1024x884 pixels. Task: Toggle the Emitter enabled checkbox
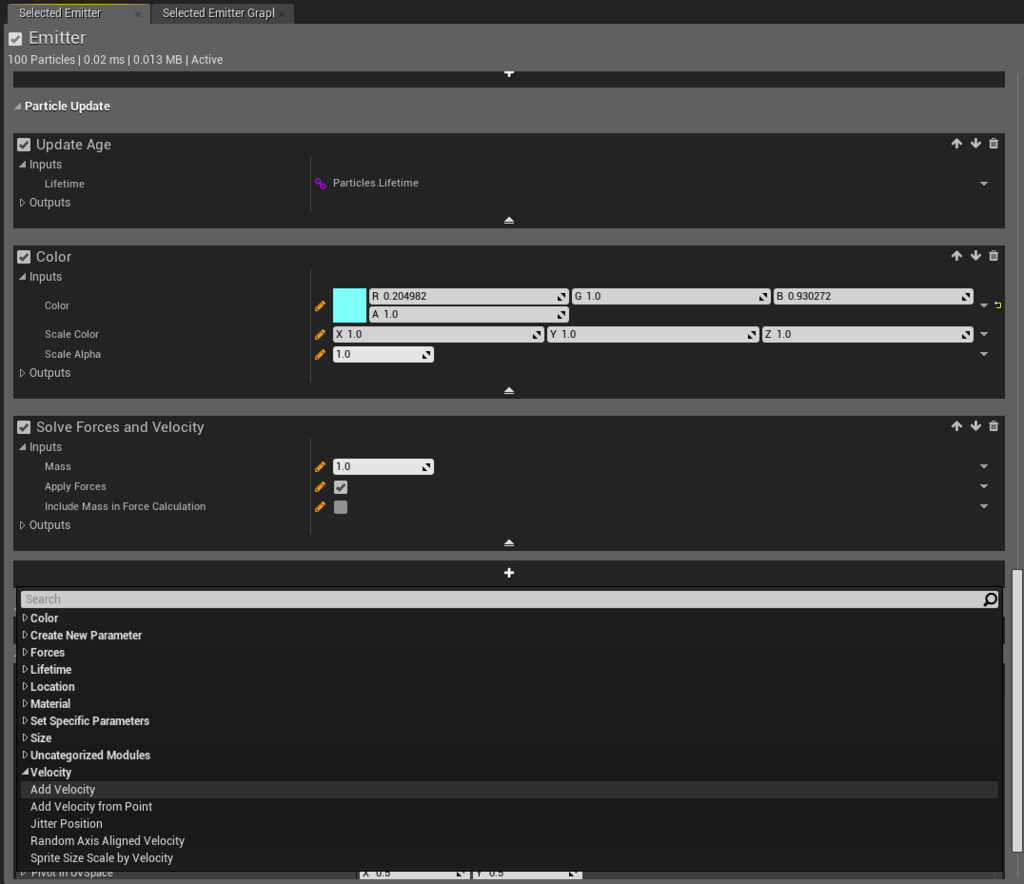(16, 39)
